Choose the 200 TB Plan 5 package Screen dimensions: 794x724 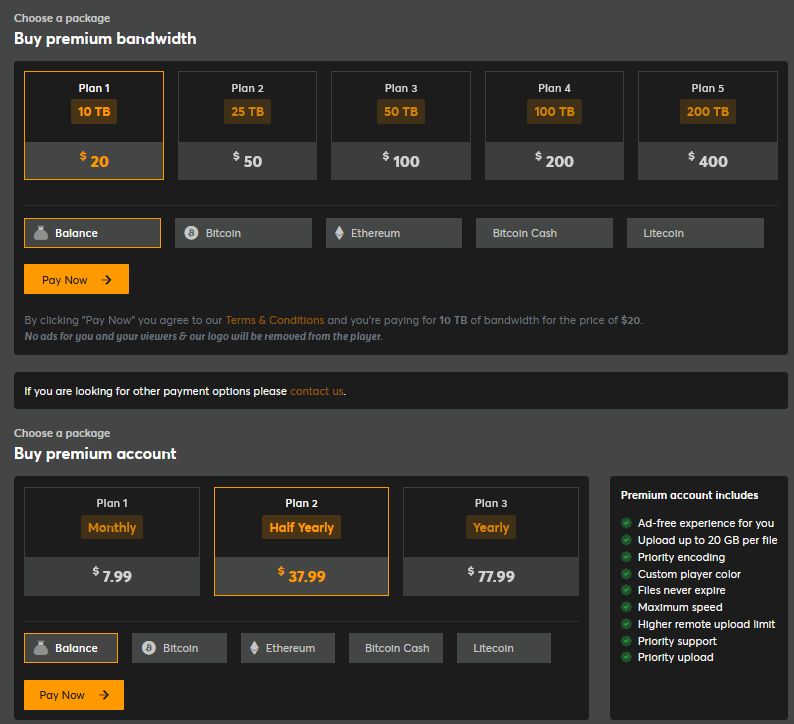(x=707, y=125)
